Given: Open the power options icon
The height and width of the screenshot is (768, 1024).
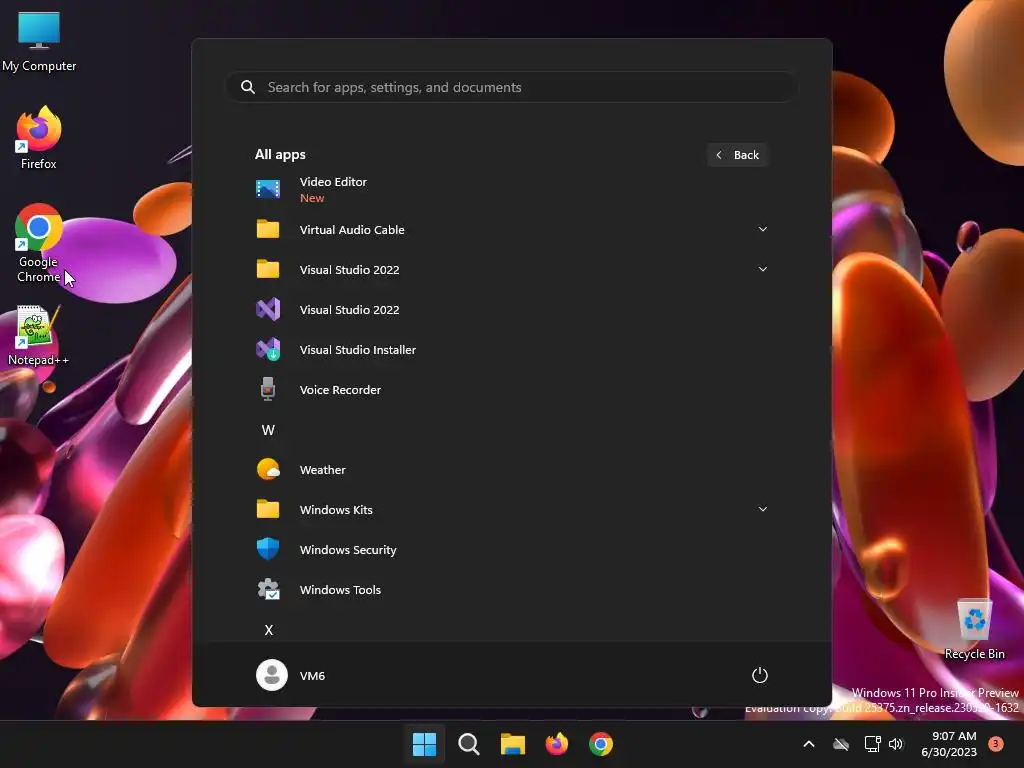Looking at the screenshot, I should pyautogui.click(x=760, y=675).
